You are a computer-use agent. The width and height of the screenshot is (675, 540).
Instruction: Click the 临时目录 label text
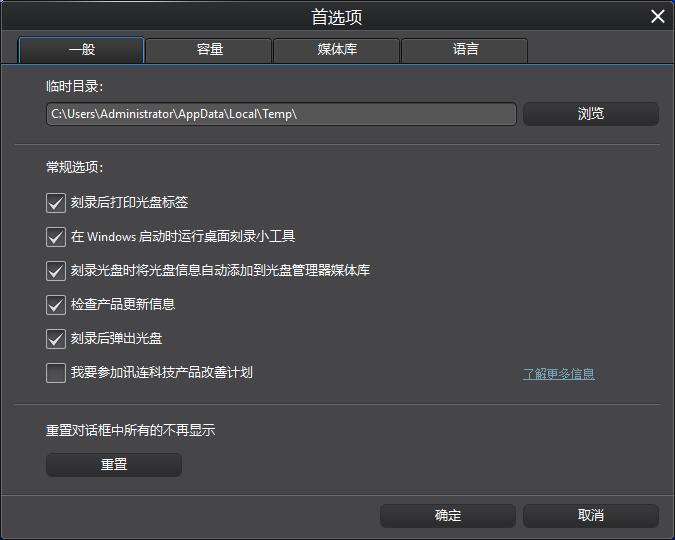click(74, 87)
